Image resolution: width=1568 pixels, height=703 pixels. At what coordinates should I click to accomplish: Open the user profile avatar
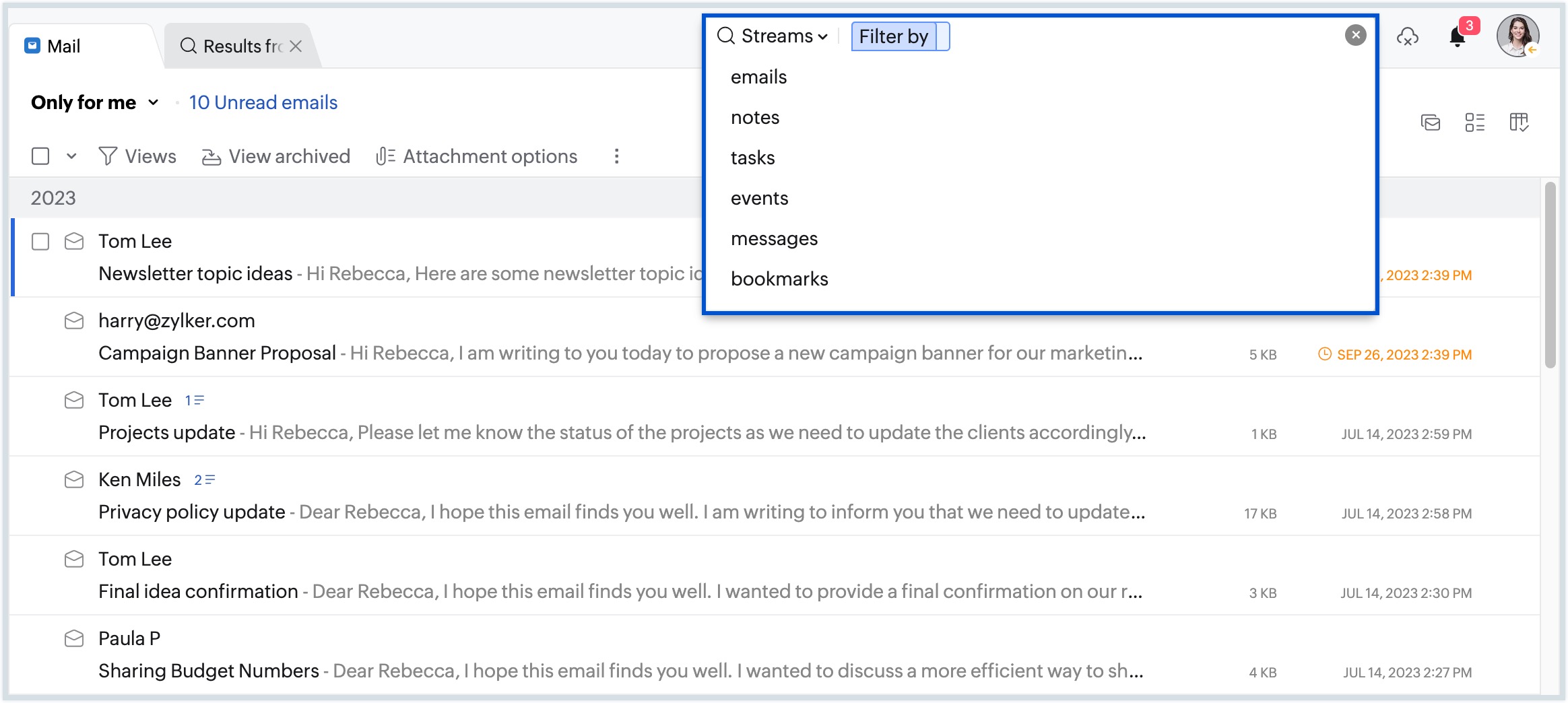tap(1517, 36)
